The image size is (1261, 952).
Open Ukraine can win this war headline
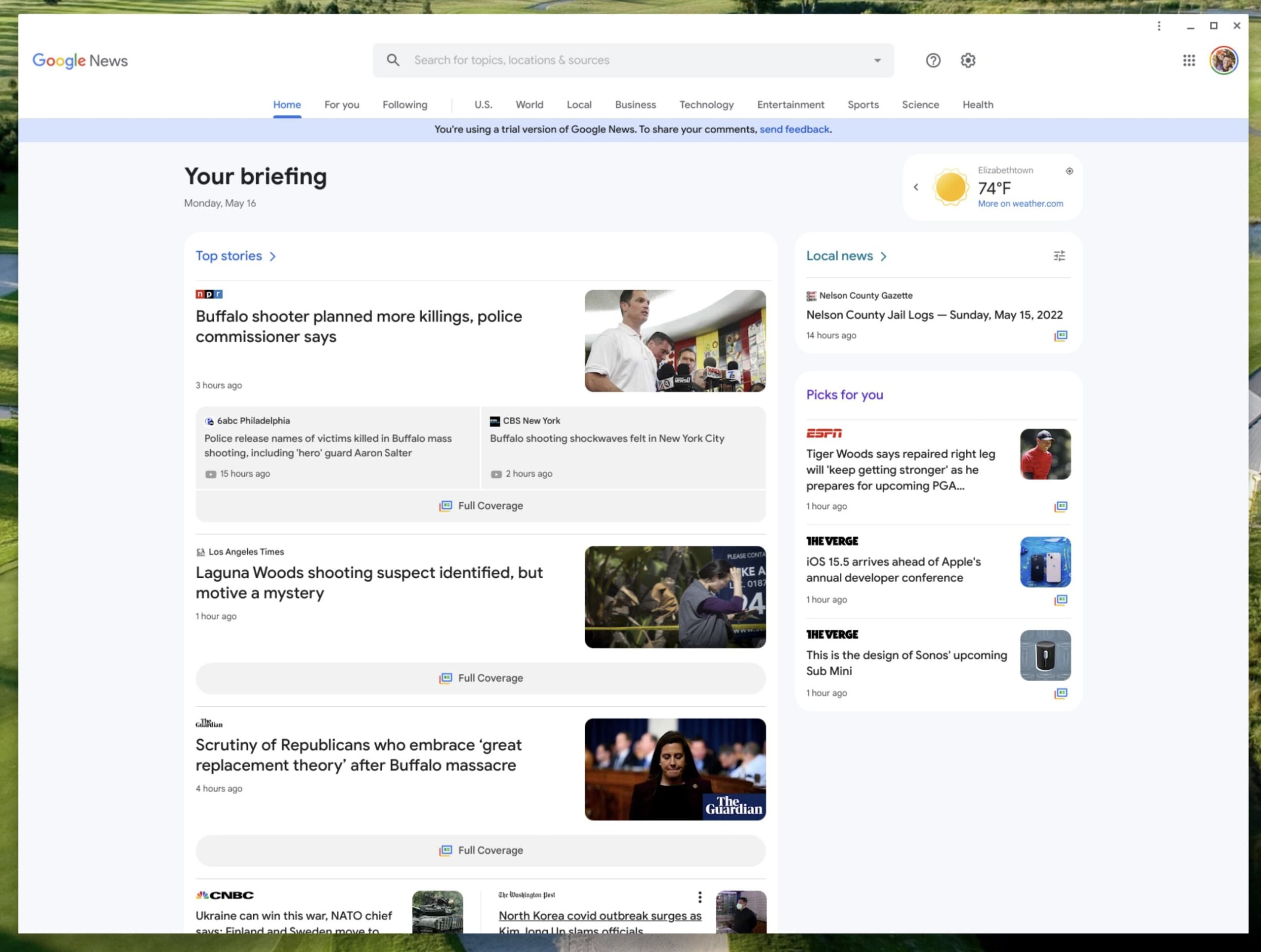pyautogui.click(x=294, y=923)
